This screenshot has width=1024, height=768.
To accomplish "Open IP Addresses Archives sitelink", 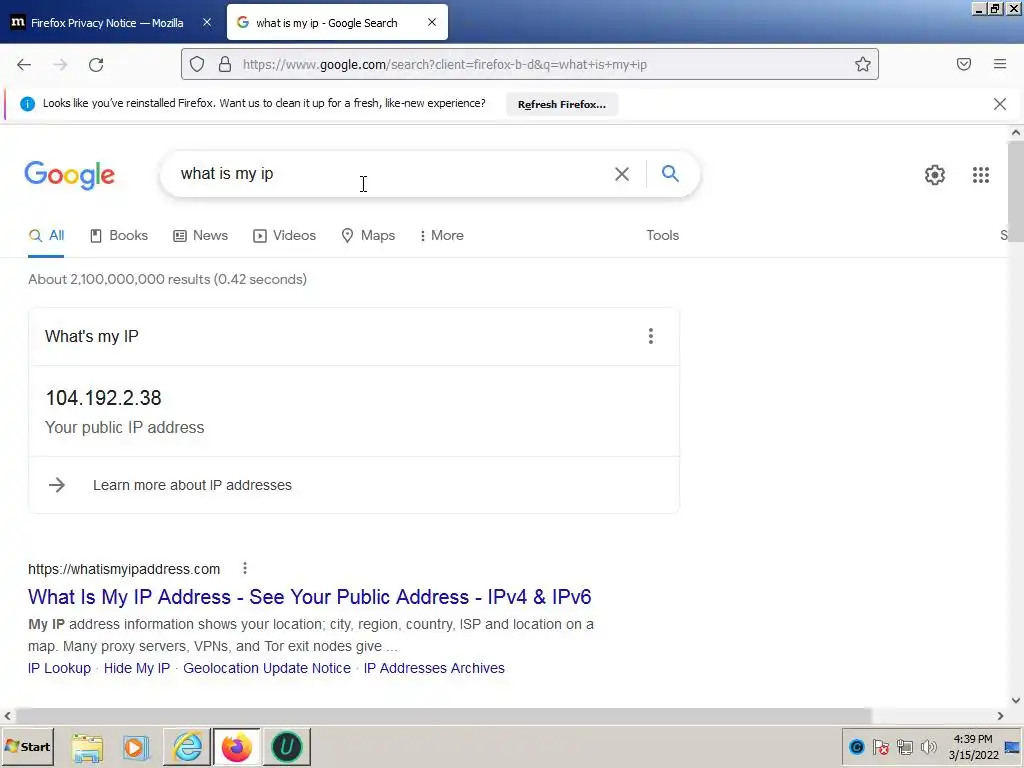I will tap(434, 669).
